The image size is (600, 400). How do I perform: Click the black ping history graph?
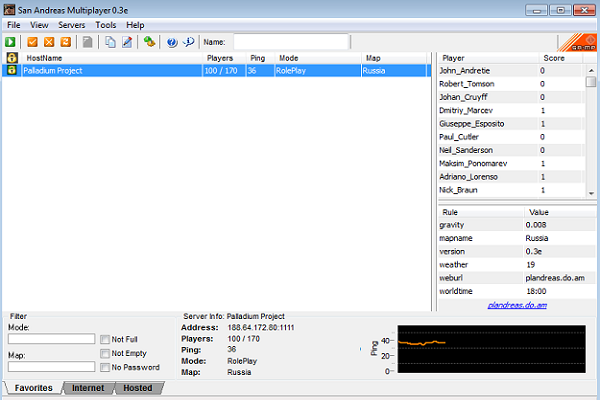point(492,349)
